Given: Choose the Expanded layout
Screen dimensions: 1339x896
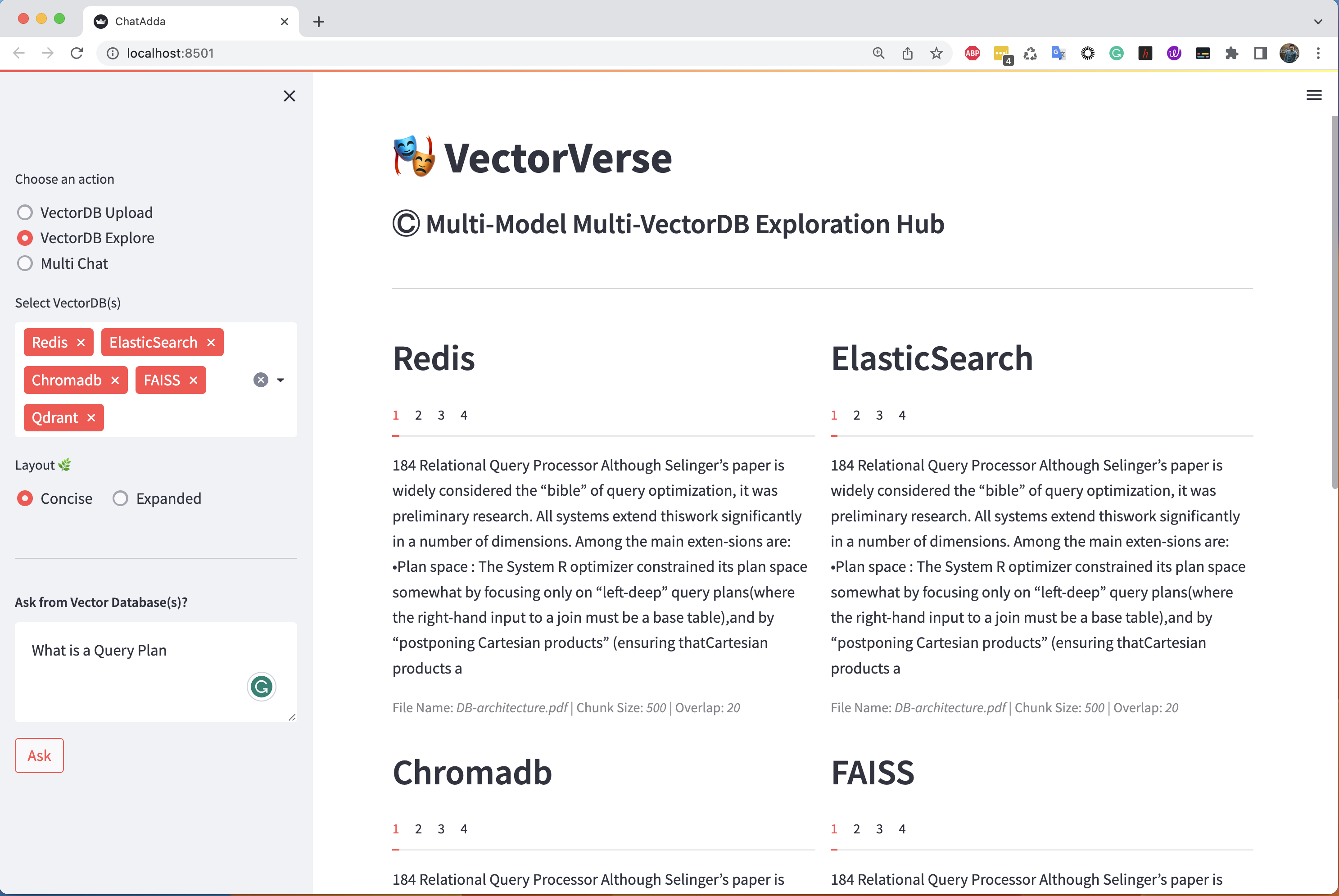Looking at the screenshot, I should click(x=157, y=498).
